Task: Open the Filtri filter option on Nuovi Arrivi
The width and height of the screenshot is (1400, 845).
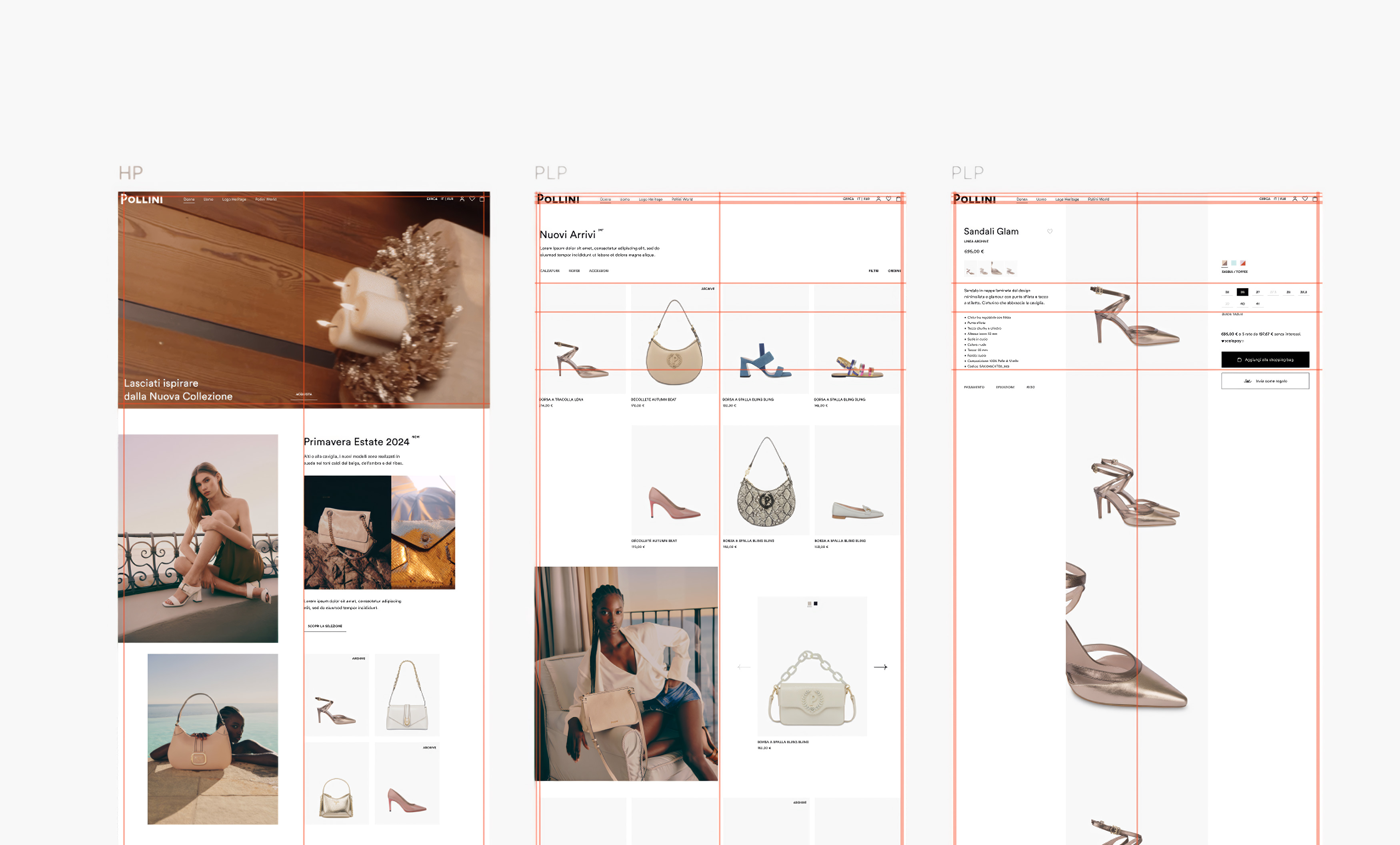Action: tap(873, 271)
